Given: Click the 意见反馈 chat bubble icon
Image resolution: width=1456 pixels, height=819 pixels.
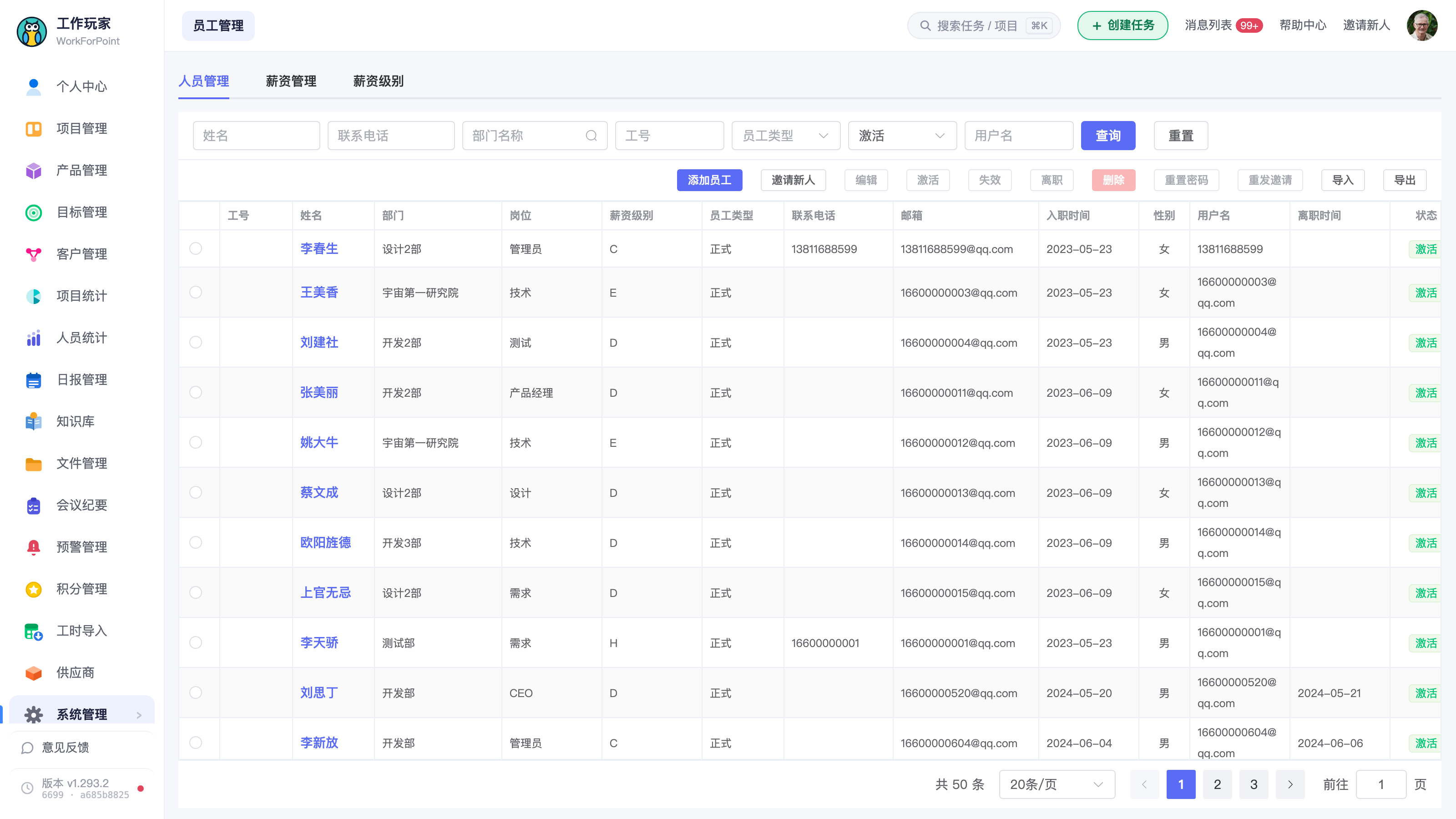Looking at the screenshot, I should [x=26, y=747].
